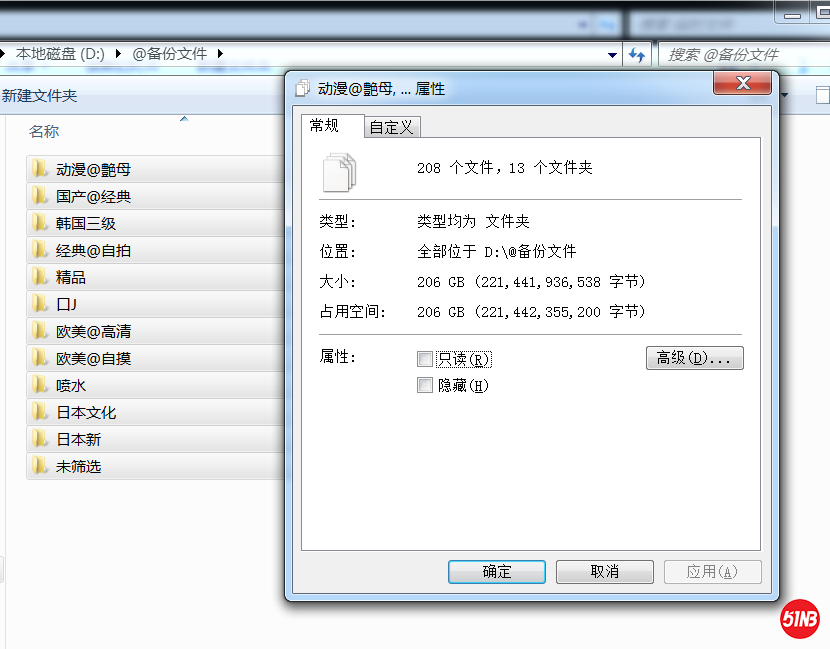Click the 本地磁盘 (D:) breadcrumb
Image resolution: width=830 pixels, height=649 pixels.
(60, 53)
